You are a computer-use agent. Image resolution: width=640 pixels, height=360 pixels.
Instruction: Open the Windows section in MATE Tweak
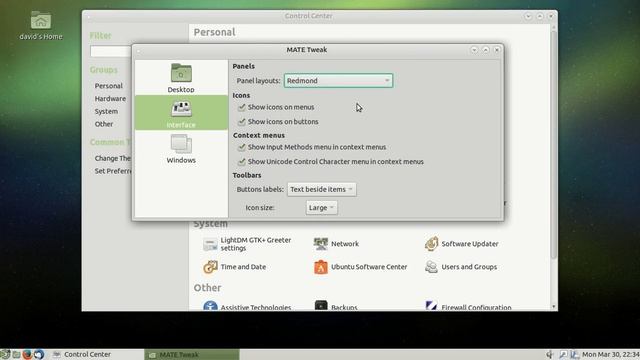181,148
